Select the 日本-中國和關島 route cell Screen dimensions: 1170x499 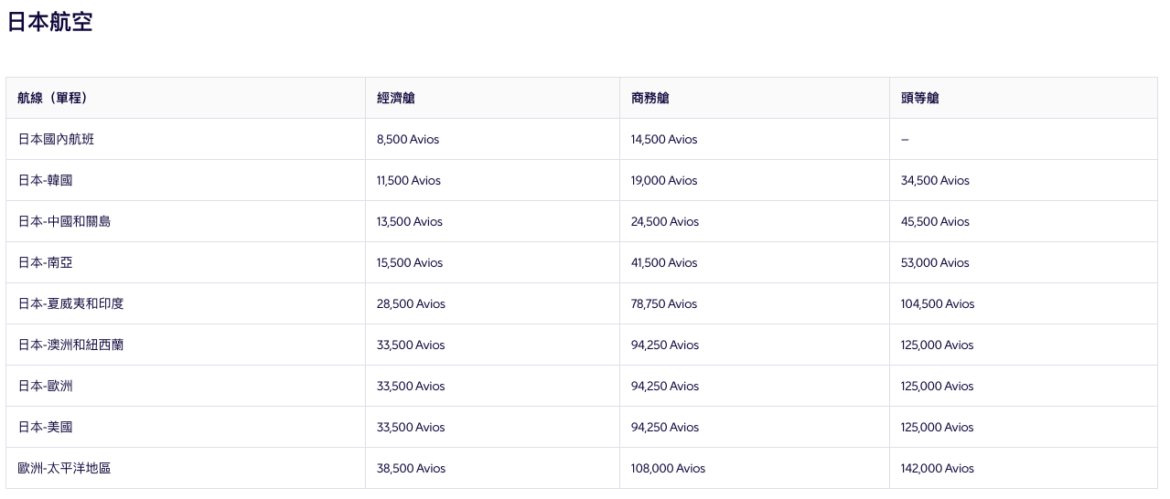[64, 222]
